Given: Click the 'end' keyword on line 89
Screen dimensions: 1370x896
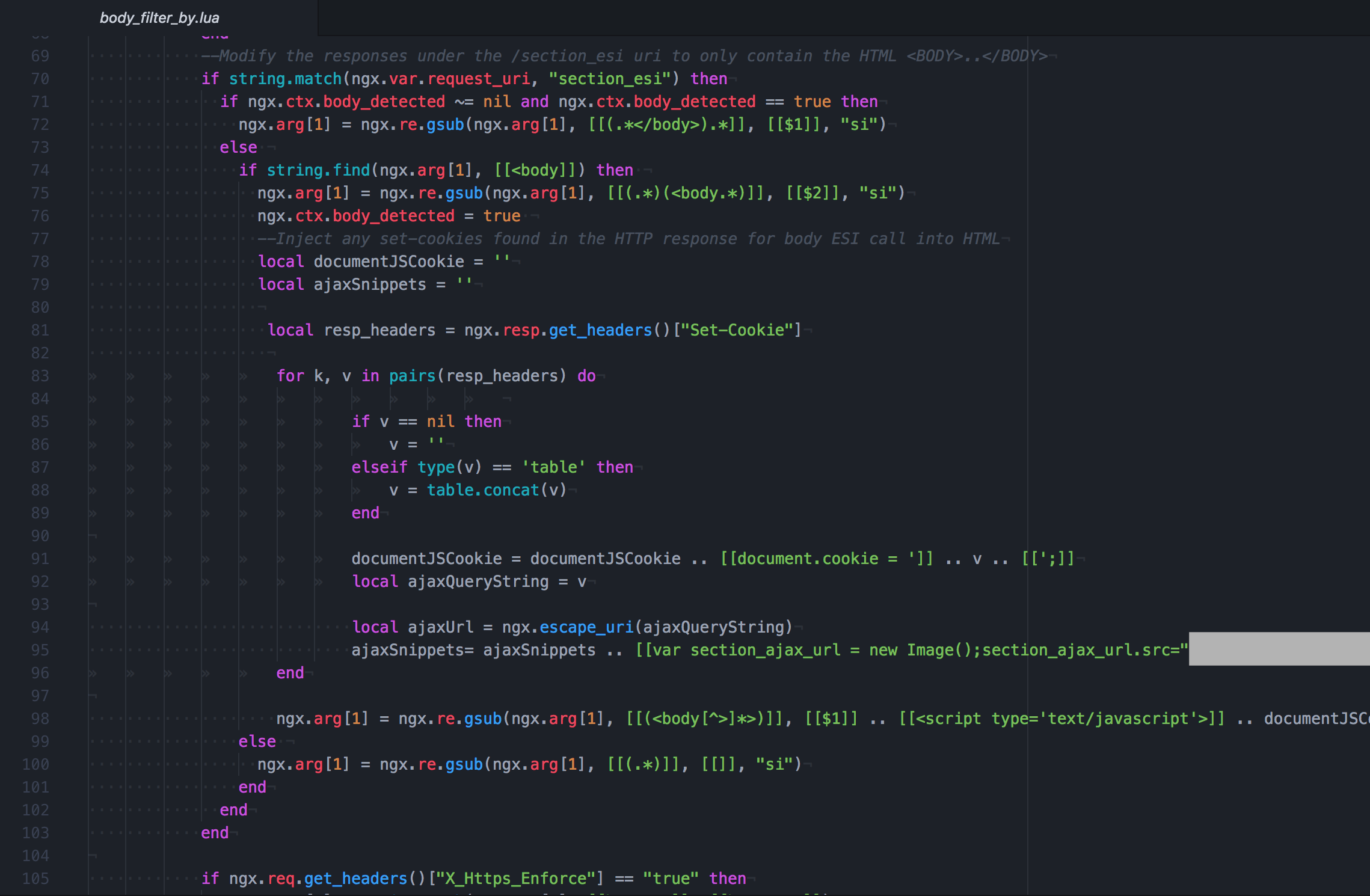Looking at the screenshot, I should click(366, 513).
